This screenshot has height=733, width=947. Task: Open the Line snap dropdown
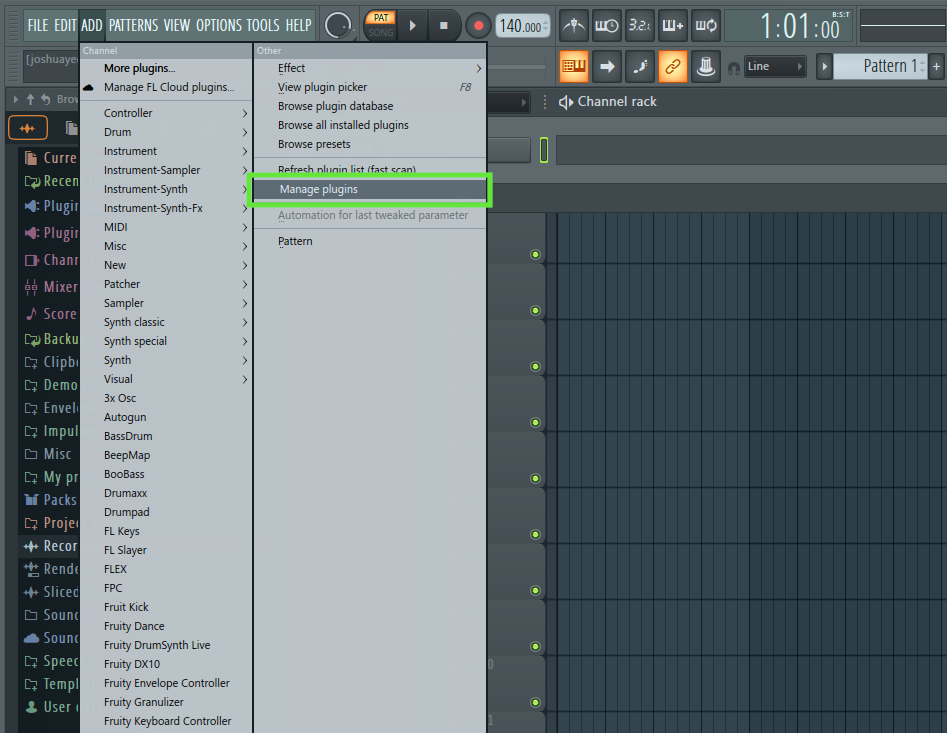[x=775, y=66]
